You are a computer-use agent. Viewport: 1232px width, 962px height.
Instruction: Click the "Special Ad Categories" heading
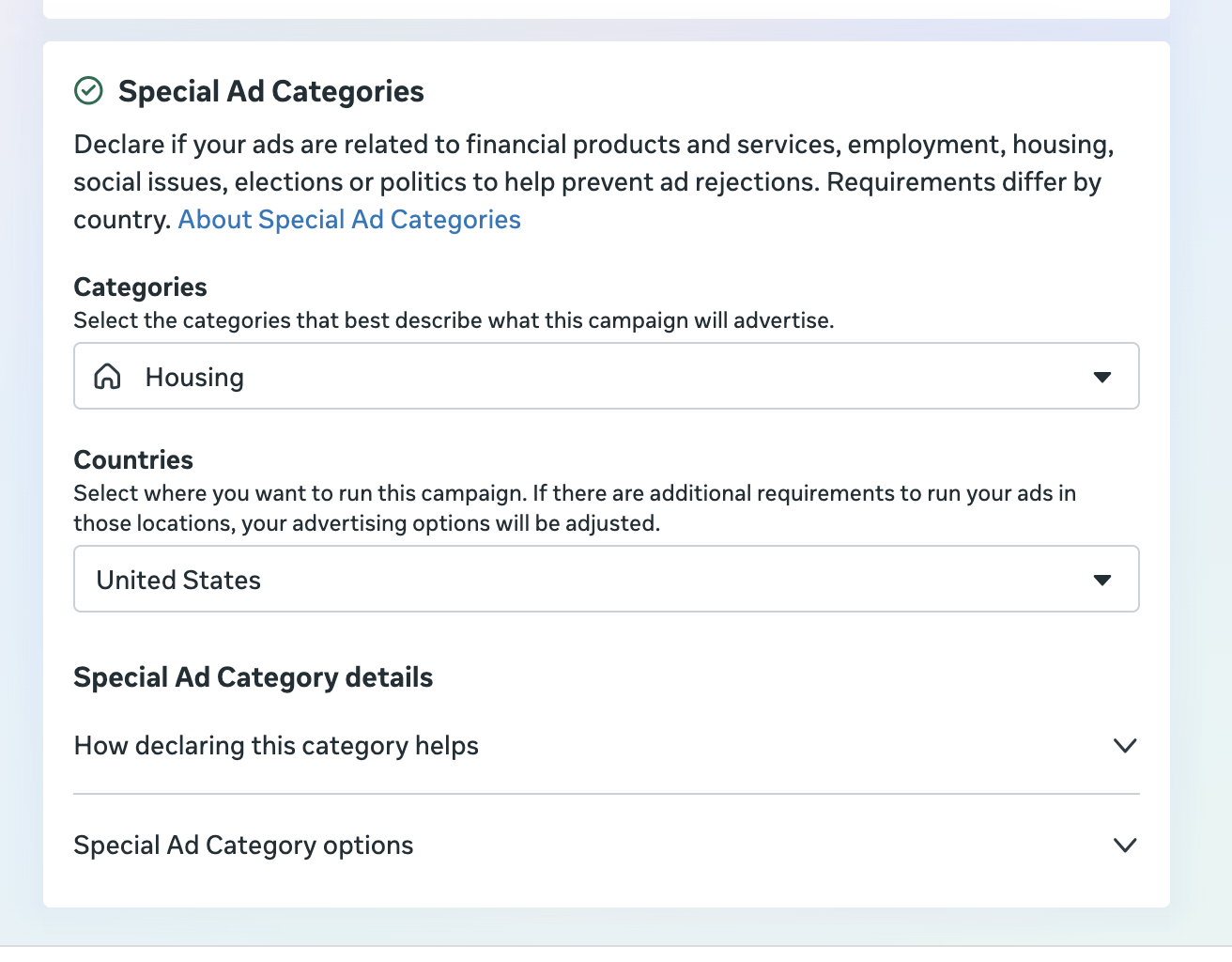coord(271,91)
